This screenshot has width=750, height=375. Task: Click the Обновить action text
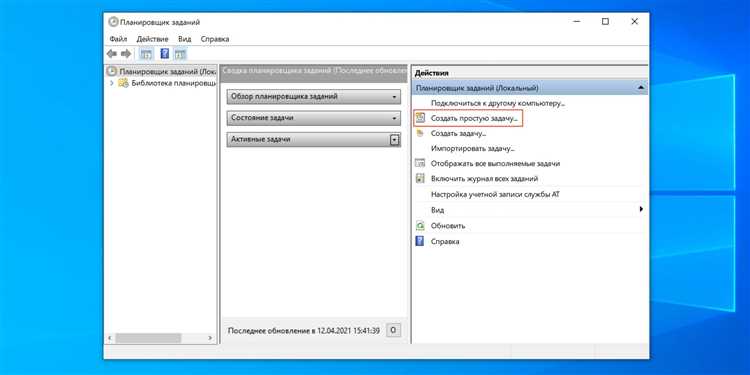tap(448, 225)
